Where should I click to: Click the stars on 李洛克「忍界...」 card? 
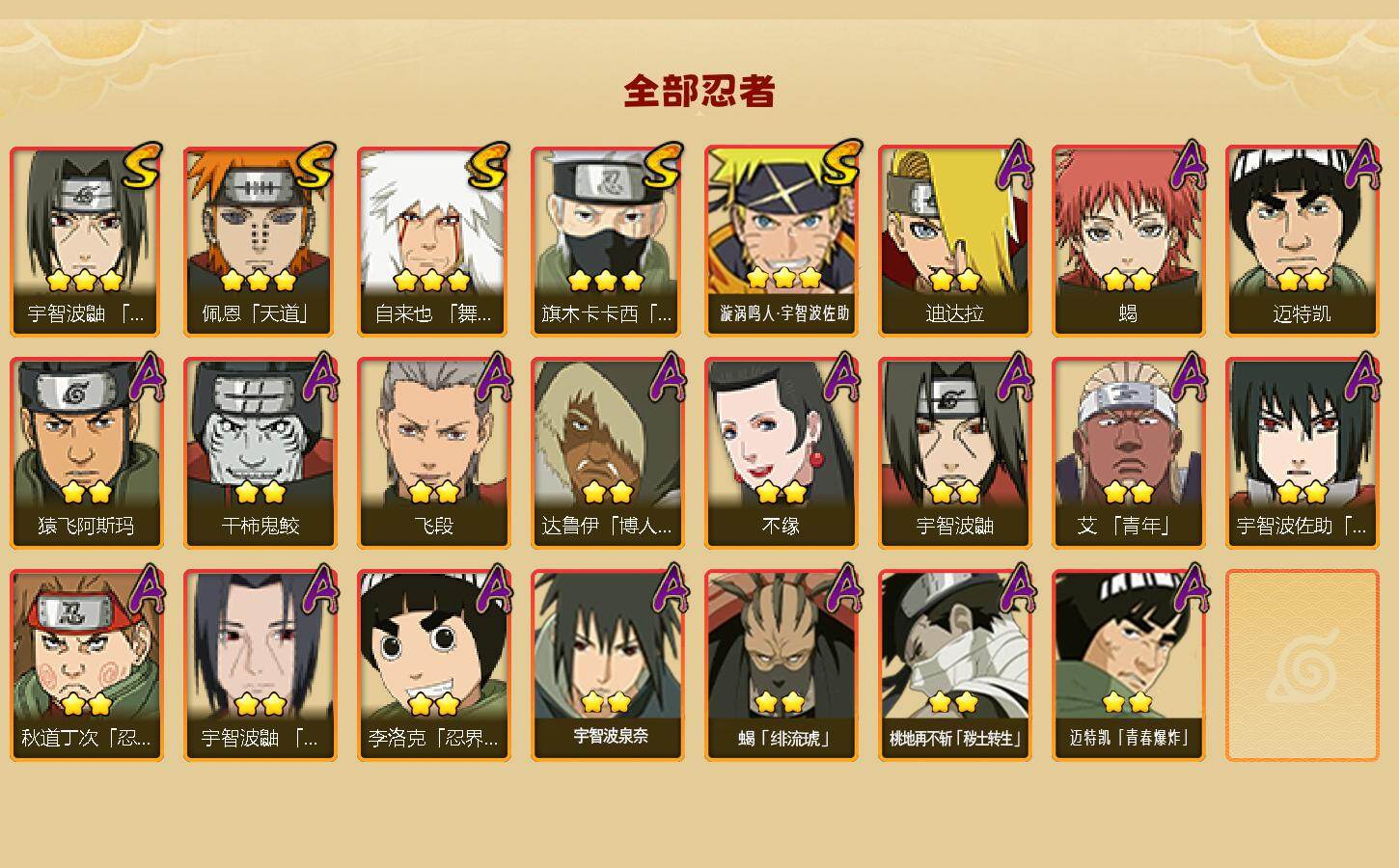click(433, 703)
